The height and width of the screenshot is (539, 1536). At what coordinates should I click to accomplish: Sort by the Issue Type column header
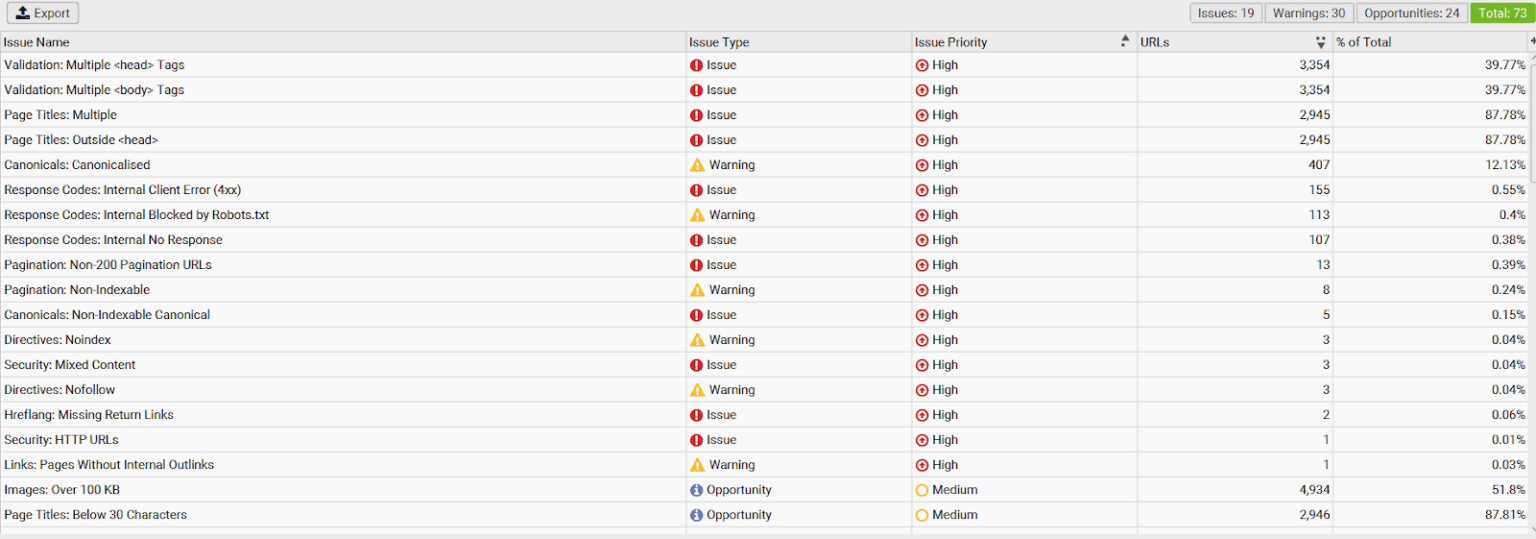pos(718,42)
